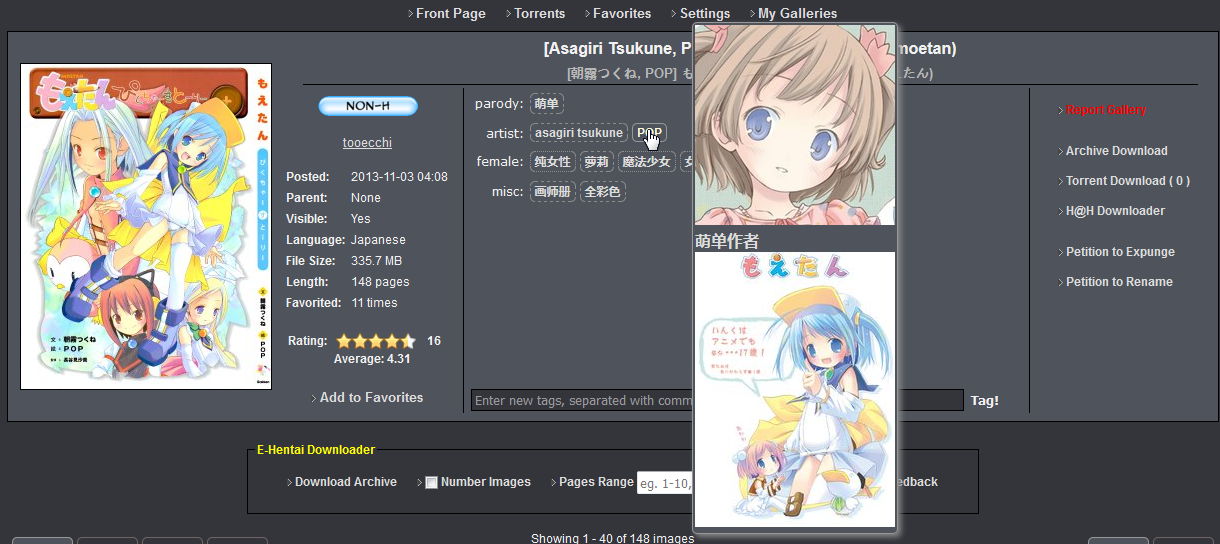Click the Average: 4.31 rating text

(x=372, y=359)
